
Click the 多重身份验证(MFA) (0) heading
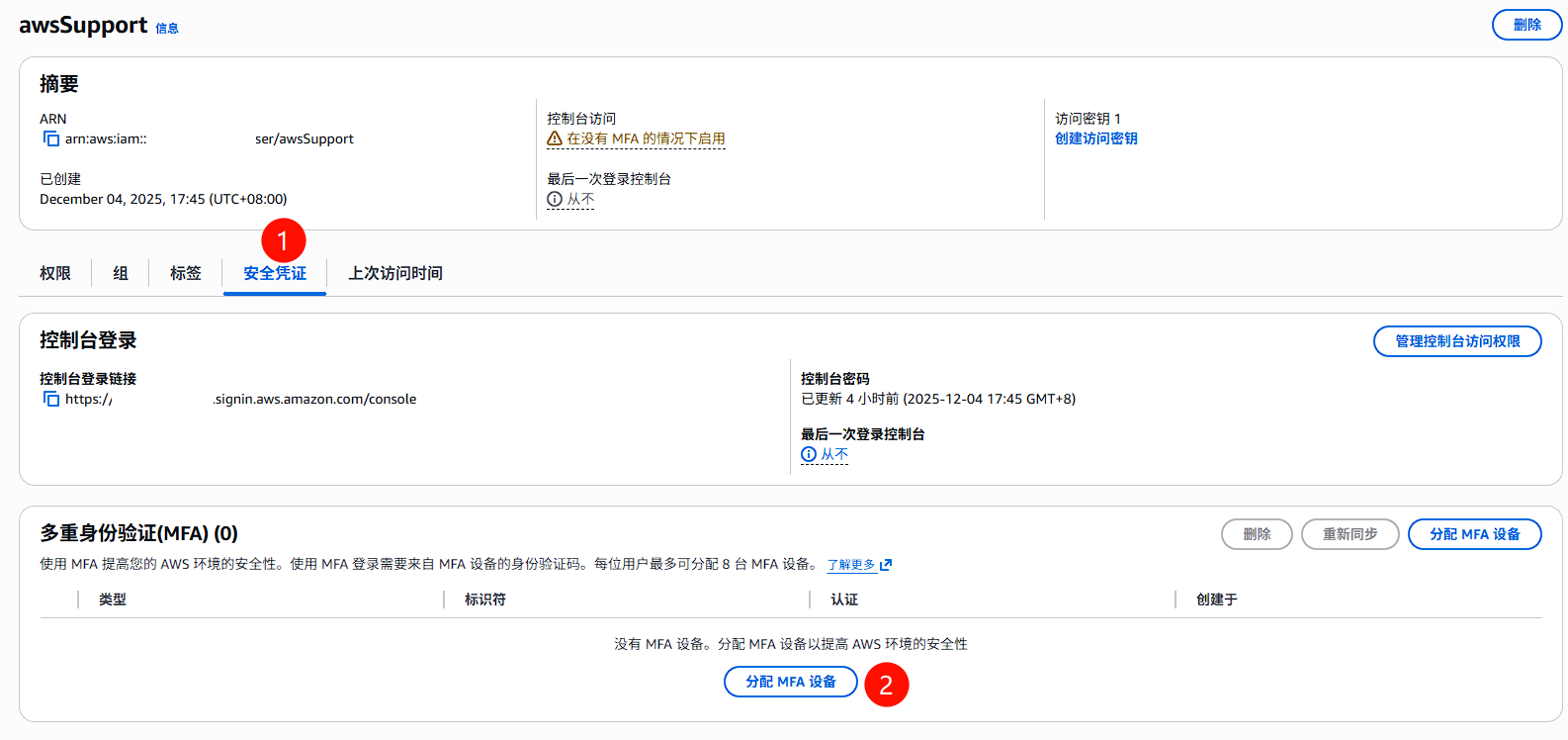(138, 533)
